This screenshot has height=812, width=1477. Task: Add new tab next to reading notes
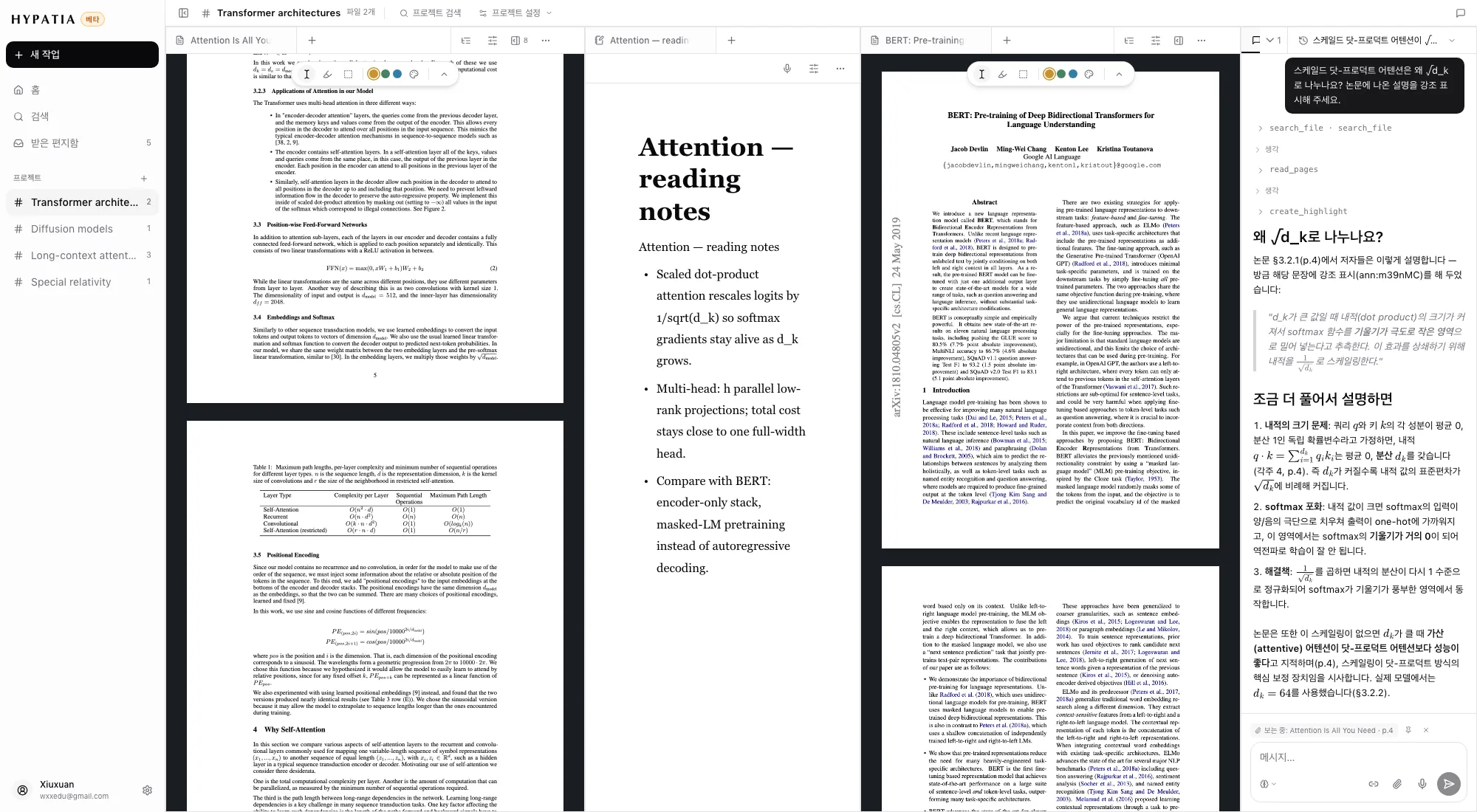pyautogui.click(x=731, y=41)
